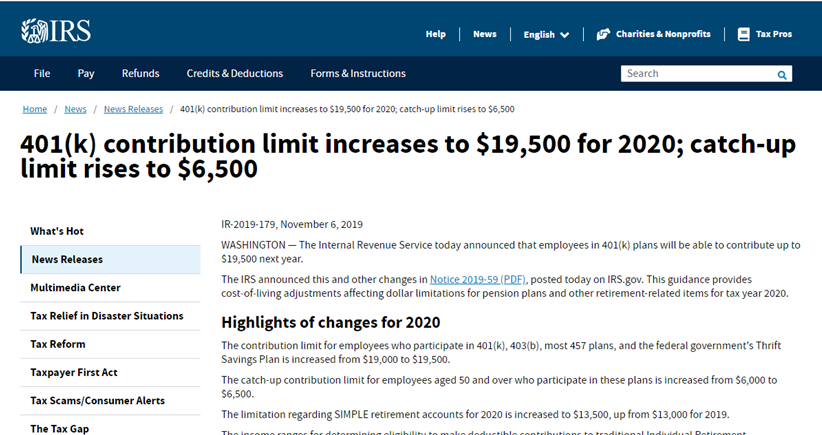Open the Refunds menu

(140, 73)
